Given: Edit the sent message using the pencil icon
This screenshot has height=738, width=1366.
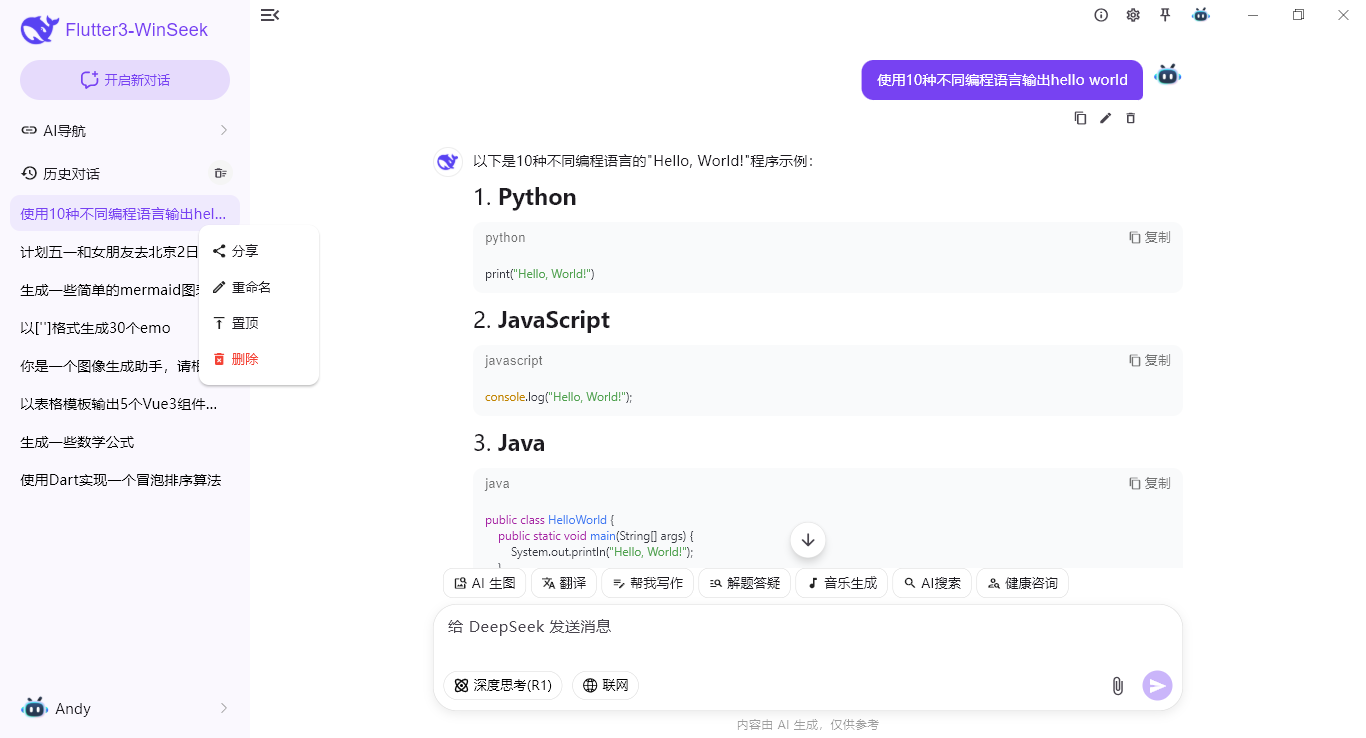Looking at the screenshot, I should coord(1105,118).
